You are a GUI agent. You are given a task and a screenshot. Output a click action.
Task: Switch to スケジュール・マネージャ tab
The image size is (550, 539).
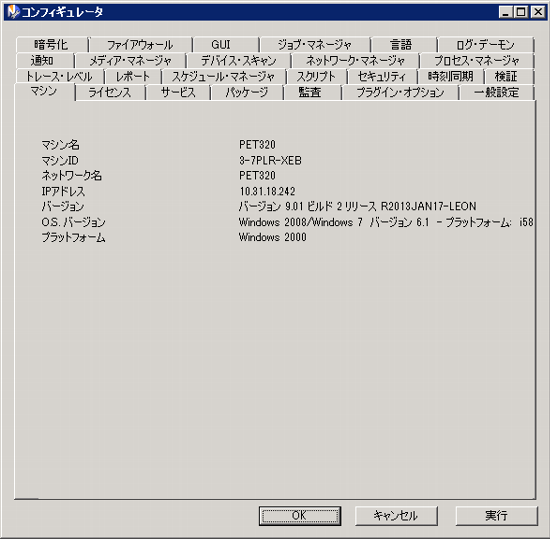pyautogui.click(x=224, y=76)
